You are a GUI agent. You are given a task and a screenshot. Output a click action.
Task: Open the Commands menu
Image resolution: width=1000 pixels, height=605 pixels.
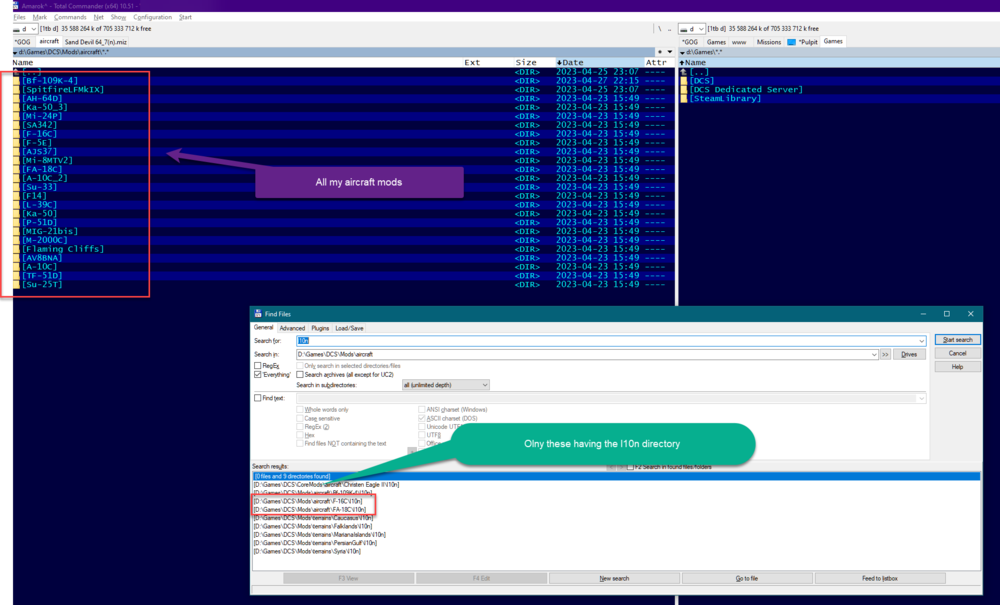pyautogui.click(x=70, y=17)
